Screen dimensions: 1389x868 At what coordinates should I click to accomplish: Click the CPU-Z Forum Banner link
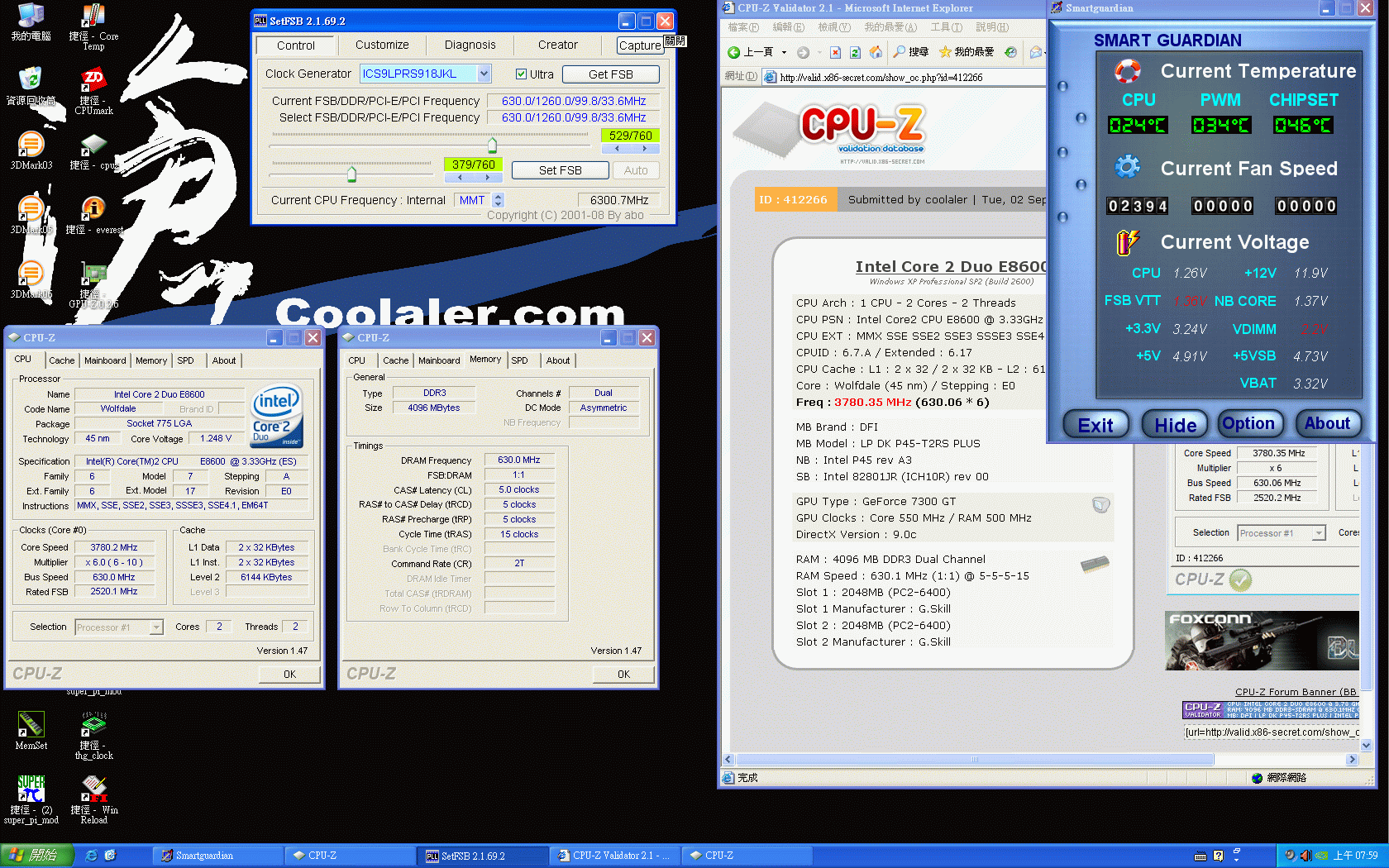pos(1296,692)
